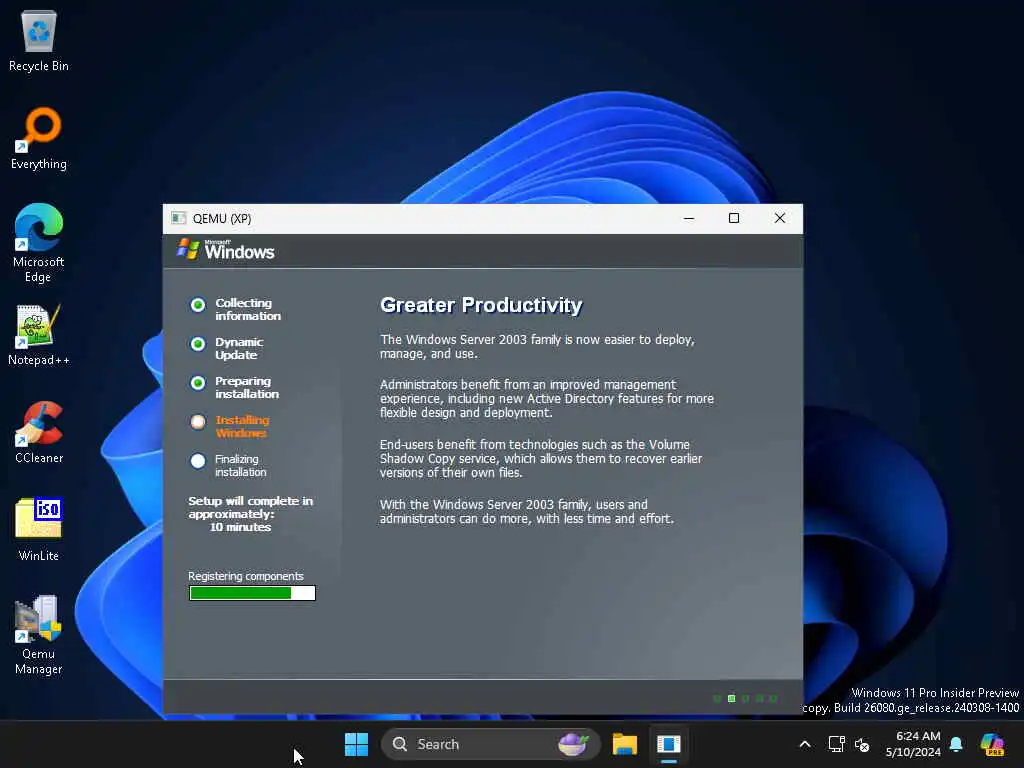The width and height of the screenshot is (1024, 768).
Task: Click the Installing Windows step indicator
Action: point(198,423)
